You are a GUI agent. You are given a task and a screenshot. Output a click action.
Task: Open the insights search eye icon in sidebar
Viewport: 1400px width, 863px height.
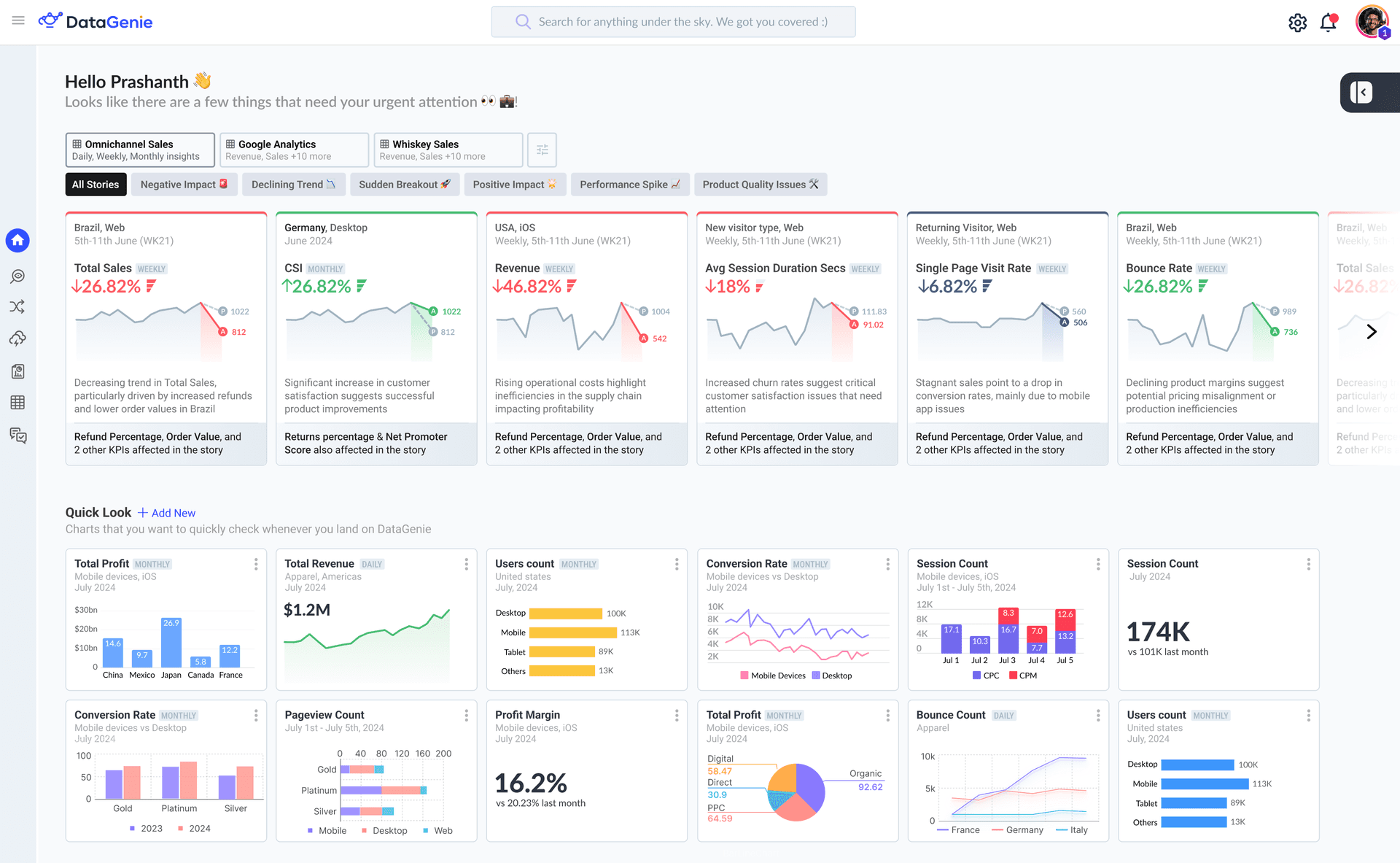[17, 276]
